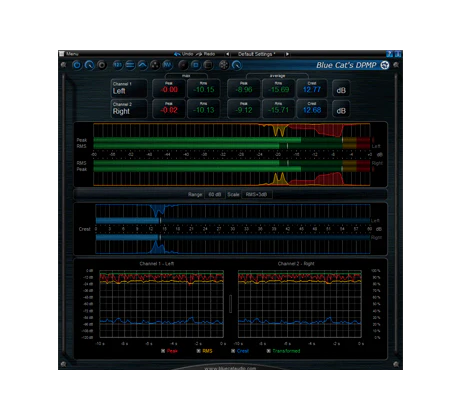Toggle the curve histogram icon
460x416 pixels.
pos(142,65)
